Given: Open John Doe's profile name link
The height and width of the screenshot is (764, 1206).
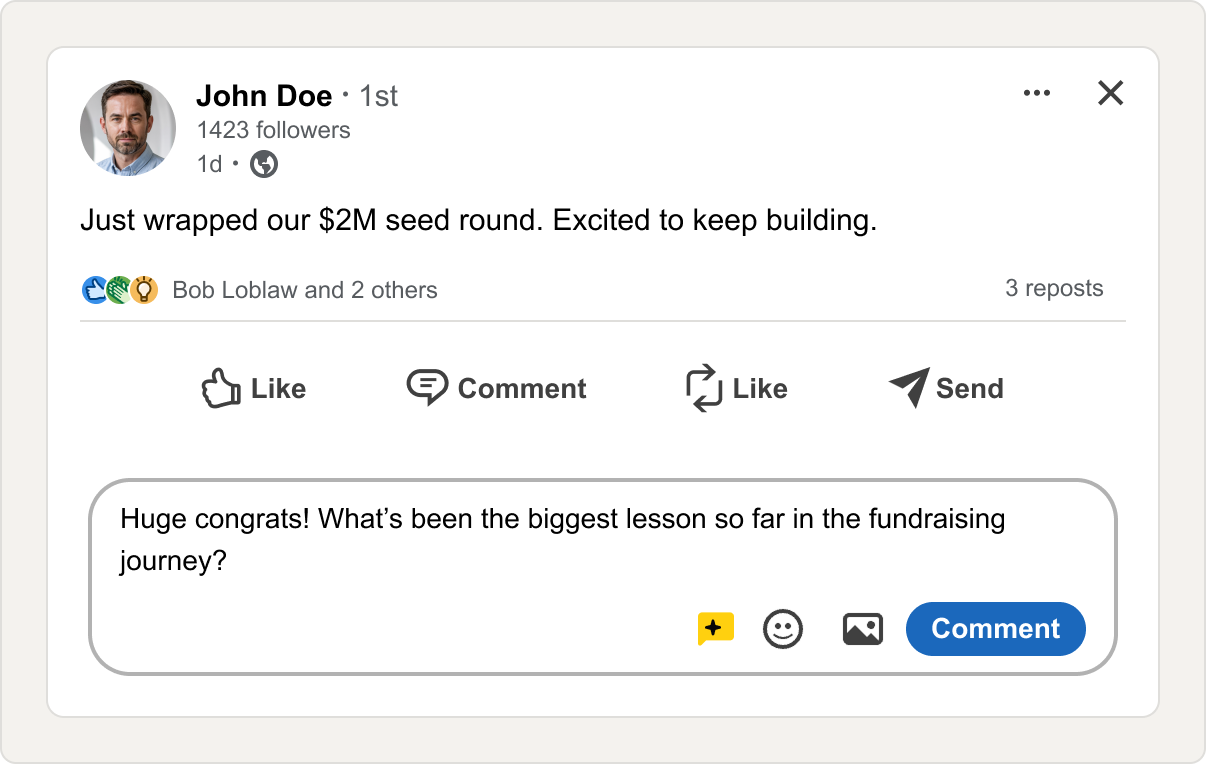Looking at the screenshot, I should tap(264, 96).
